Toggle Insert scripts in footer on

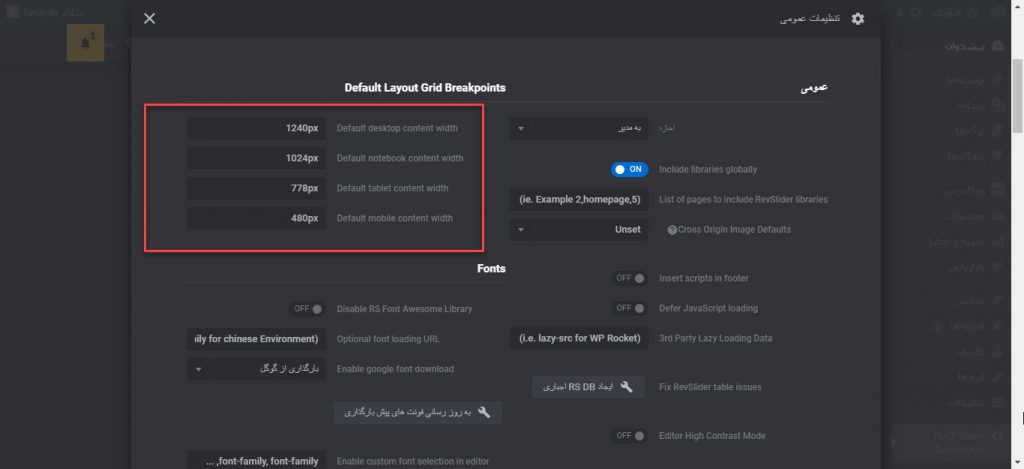(x=630, y=278)
